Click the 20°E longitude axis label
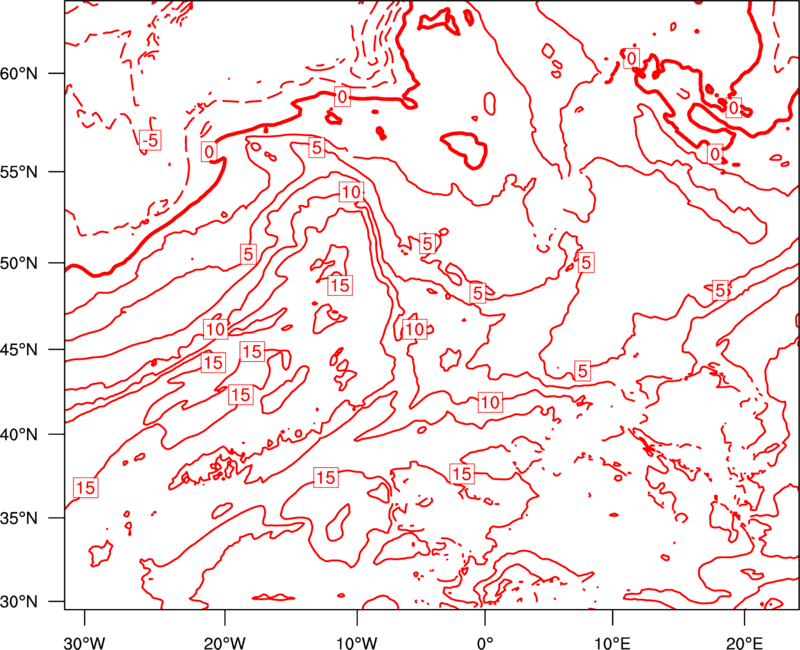 tap(744, 642)
